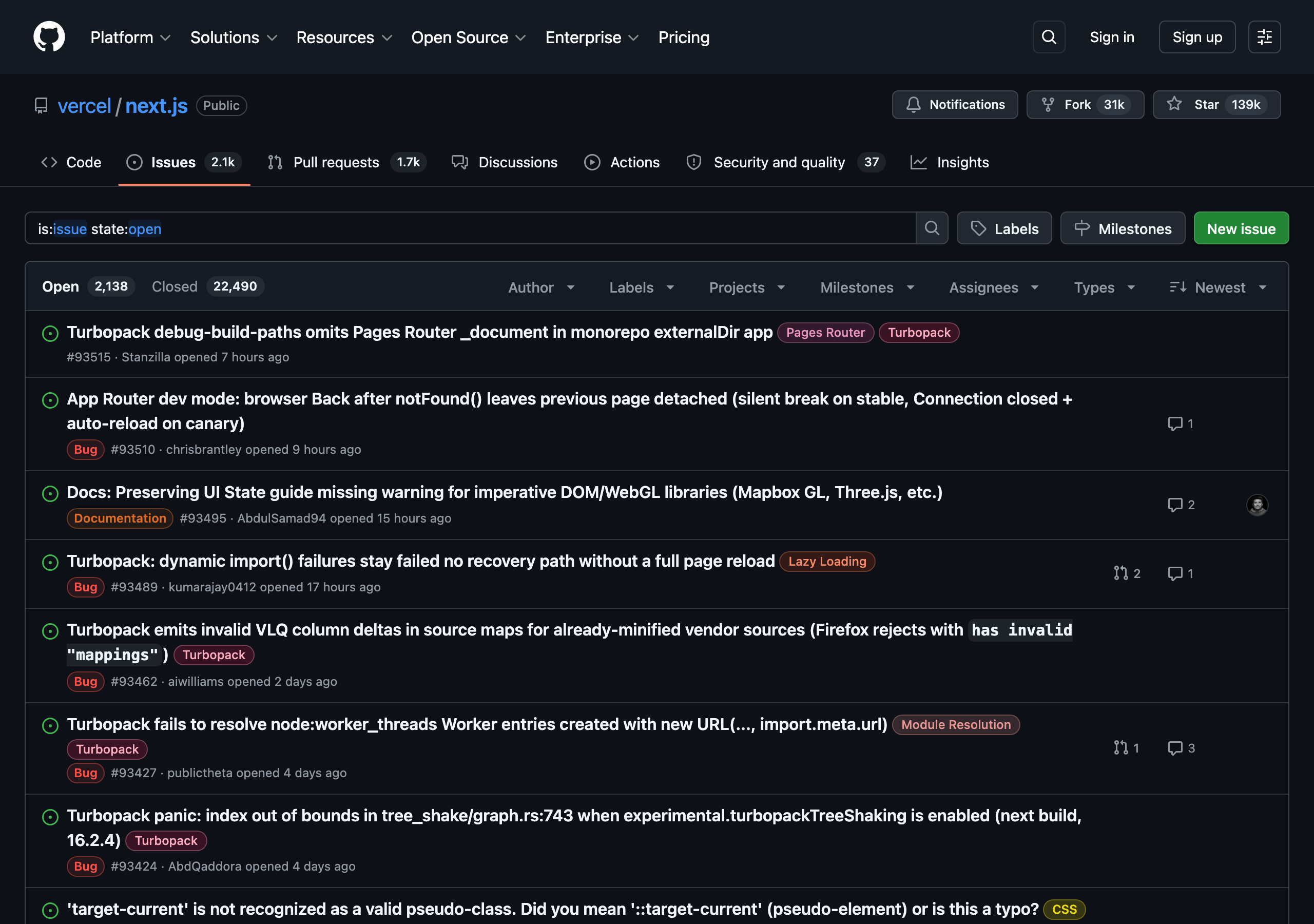View comments on the dynamic import() failures issue

[1181, 573]
